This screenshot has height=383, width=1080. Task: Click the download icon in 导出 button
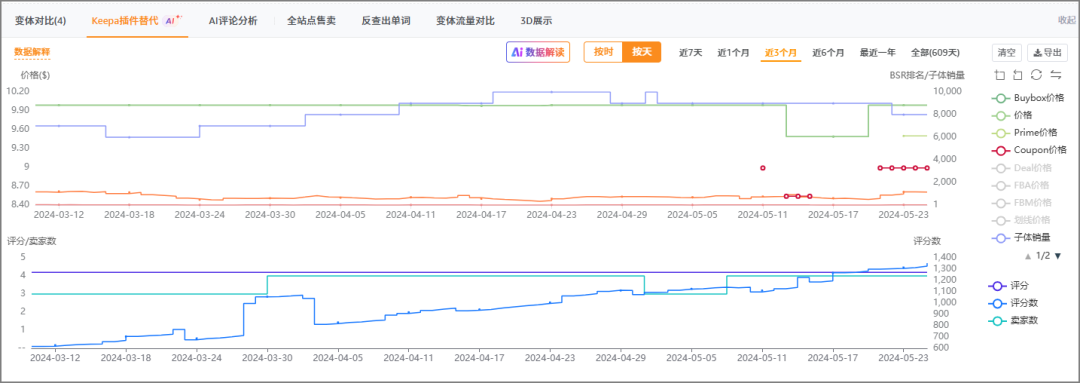[1038, 52]
